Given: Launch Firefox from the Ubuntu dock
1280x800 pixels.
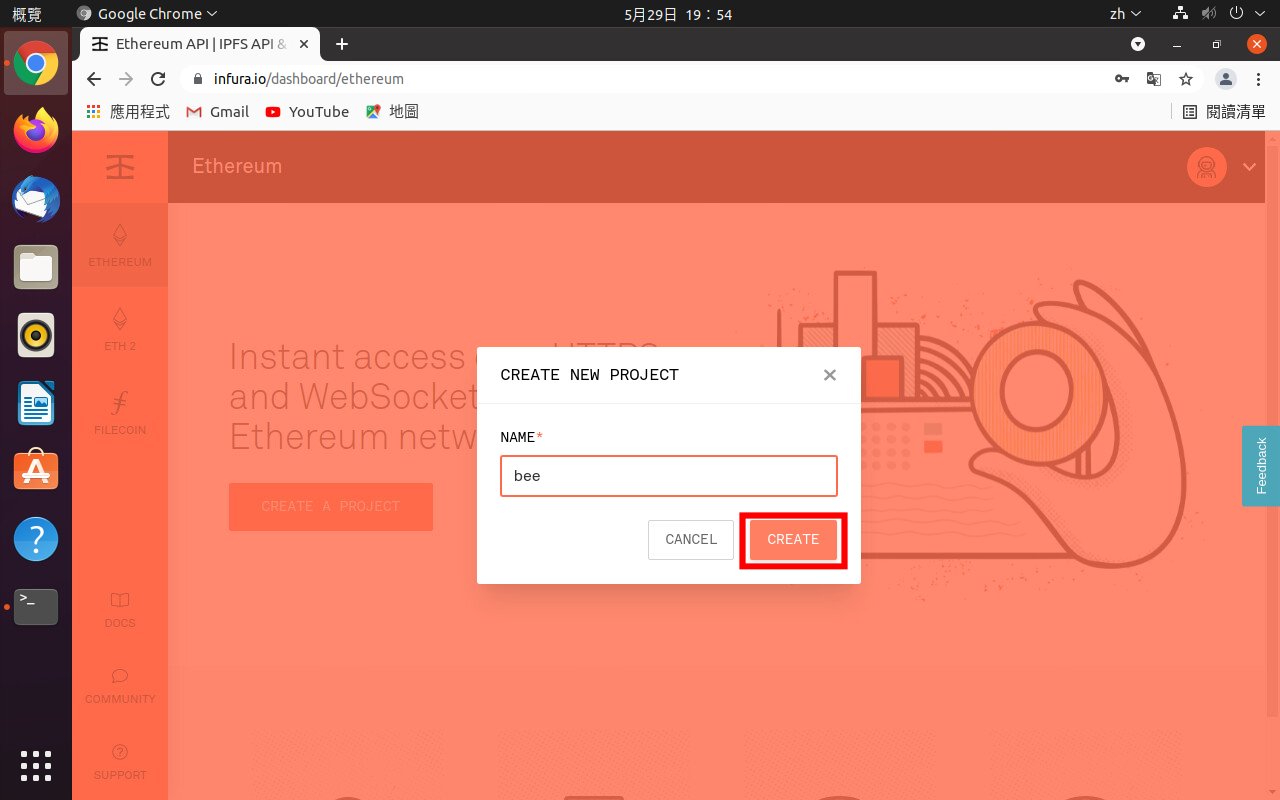Looking at the screenshot, I should click(x=36, y=131).
